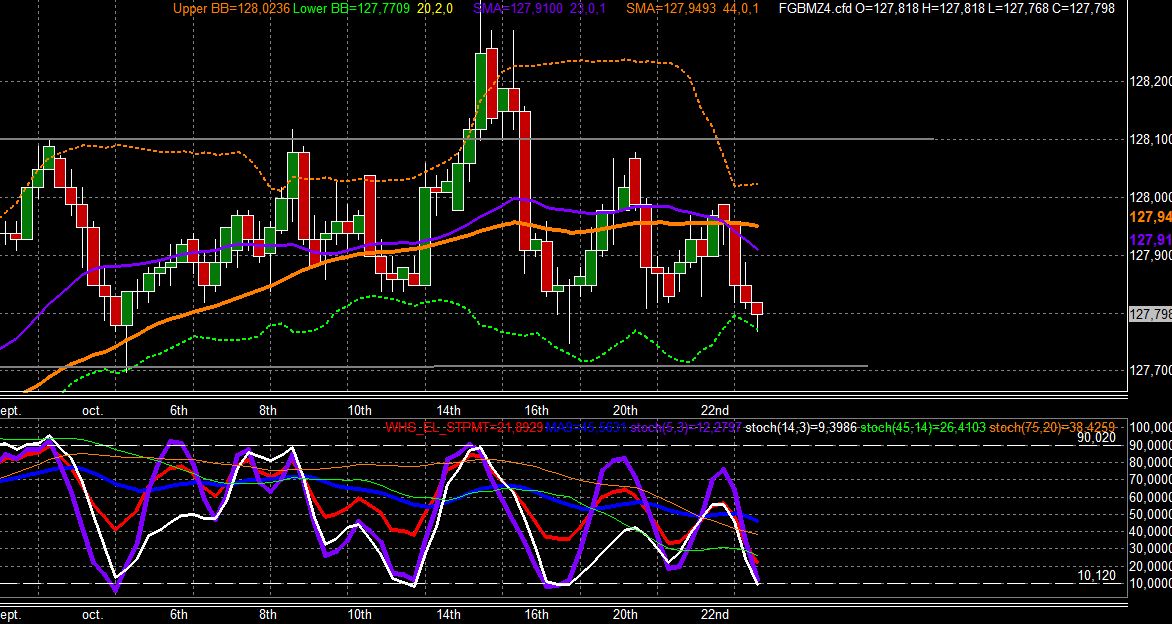The width and height of the screenshot is (1172, 624).
Task: Click the 90,020 overbought level label
Action: [1096, 439]
